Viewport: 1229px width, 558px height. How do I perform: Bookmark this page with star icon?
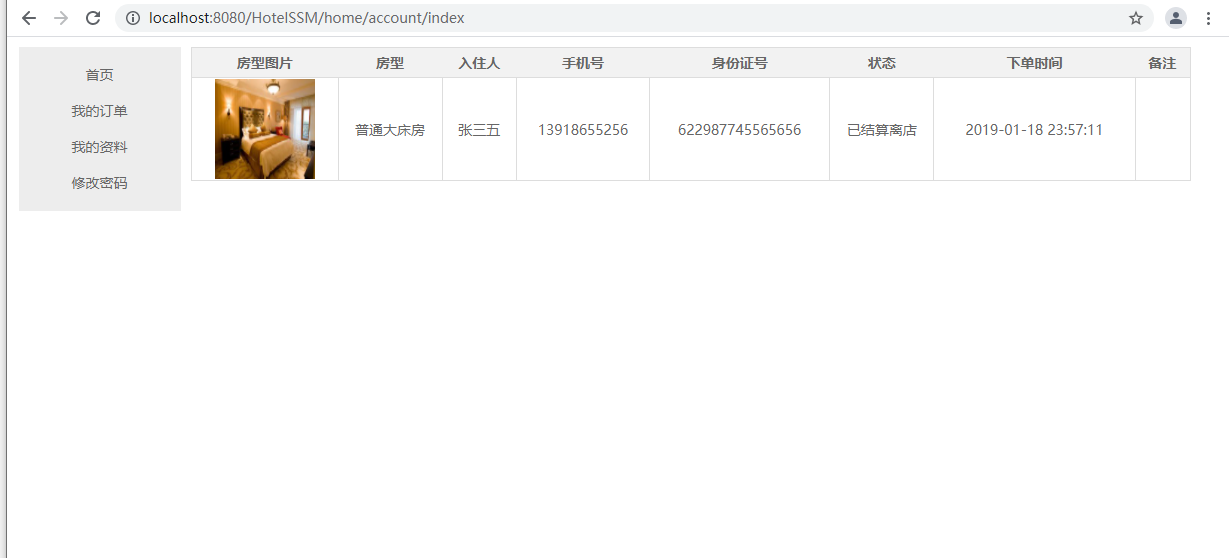[1136, 18]
